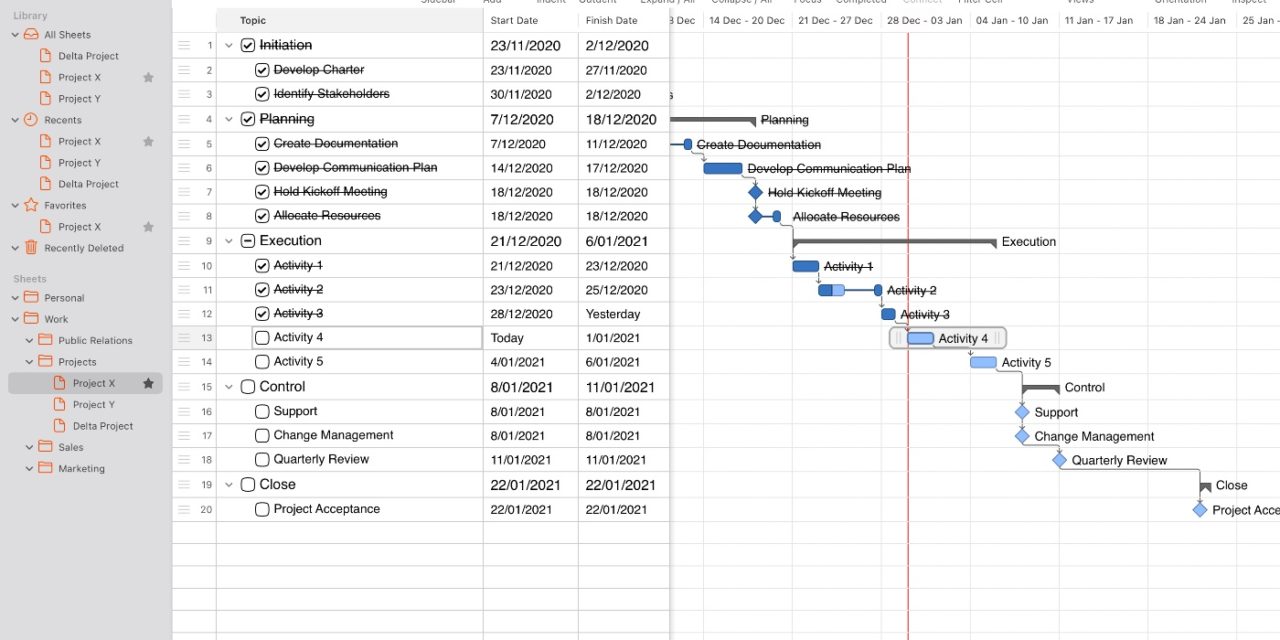The image size is (1280, 640).
Task: Click the star badge next to selected Project X
Action: (148, 383)
